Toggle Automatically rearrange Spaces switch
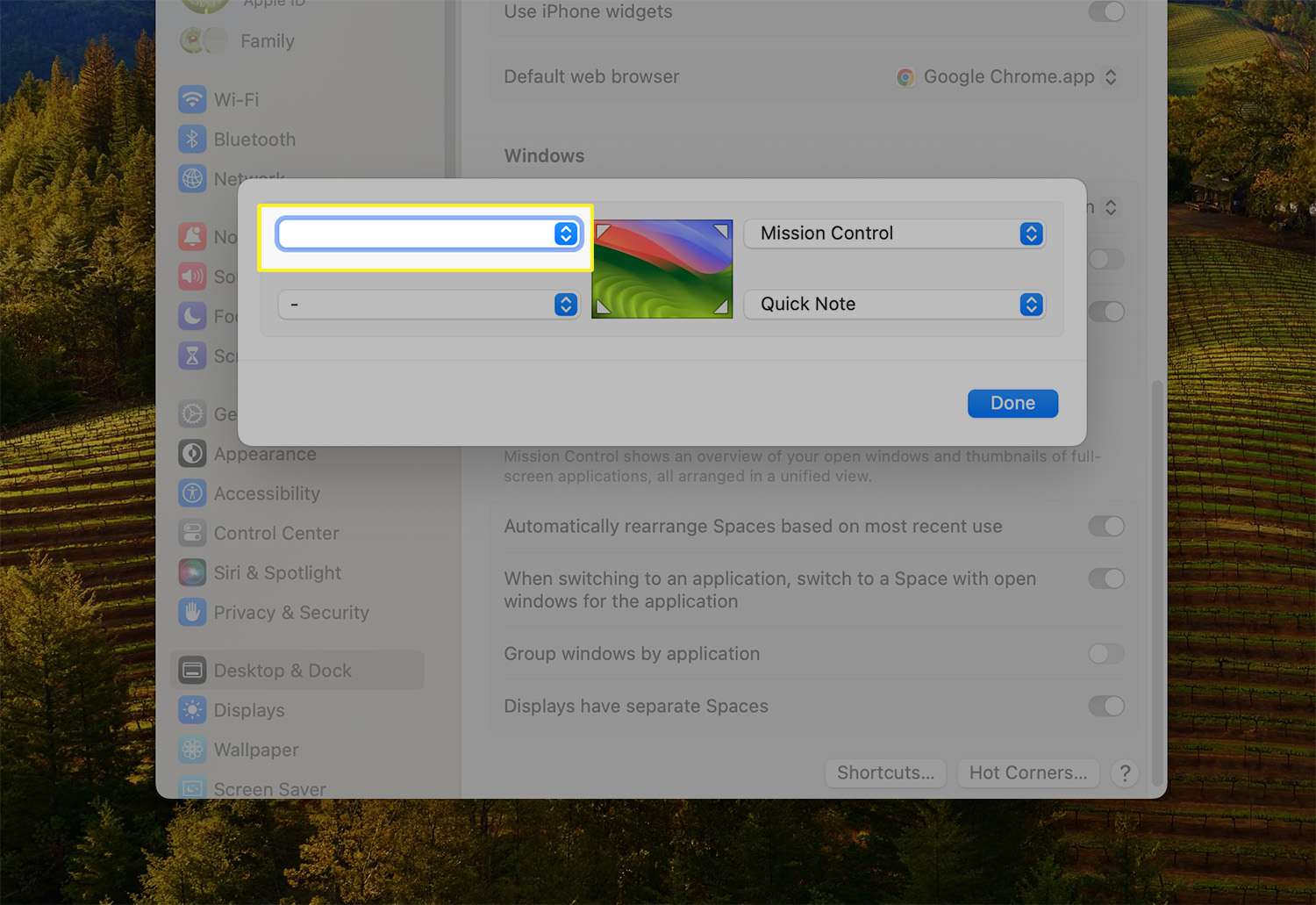 1105,526
